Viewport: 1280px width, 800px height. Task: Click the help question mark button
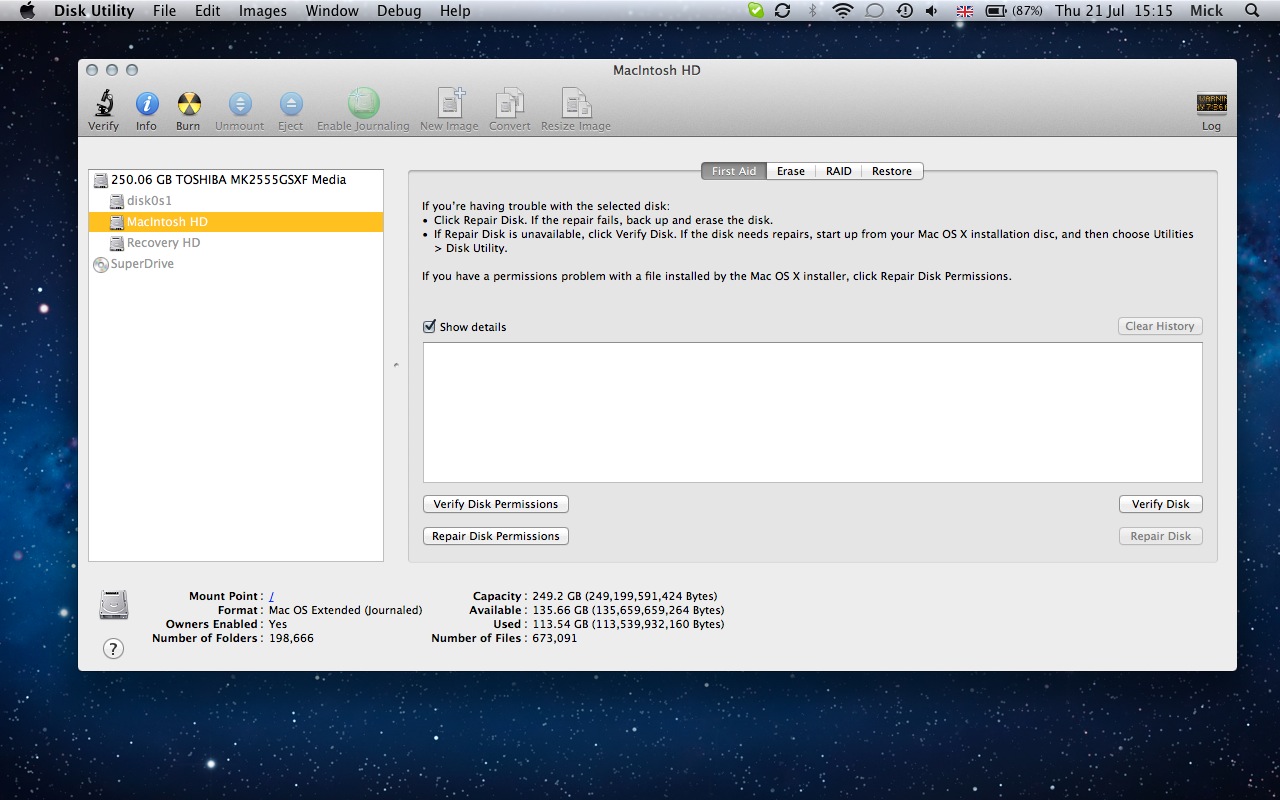tap(114, 649)
